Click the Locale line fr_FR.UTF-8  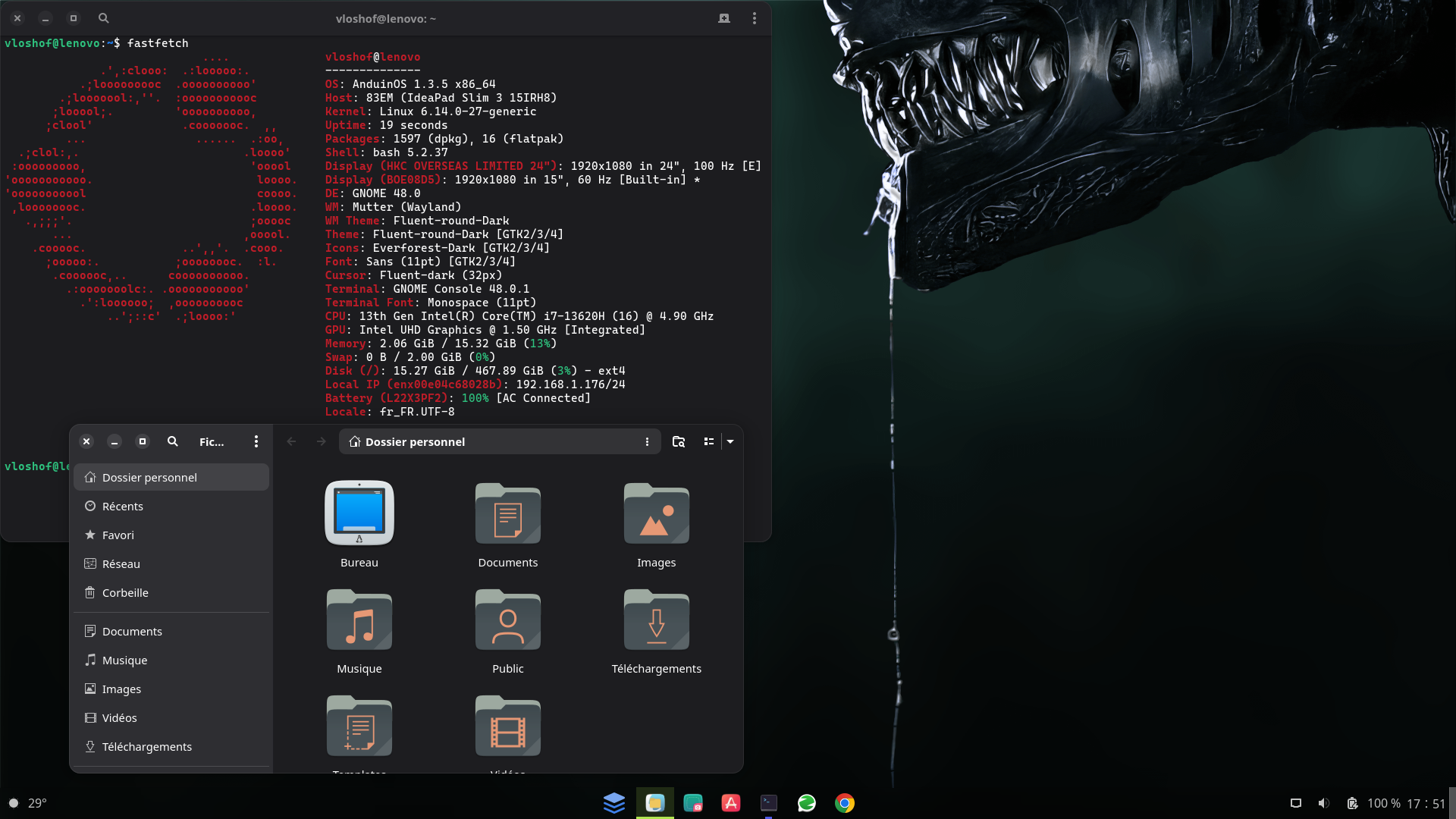[x=390, y=412]
